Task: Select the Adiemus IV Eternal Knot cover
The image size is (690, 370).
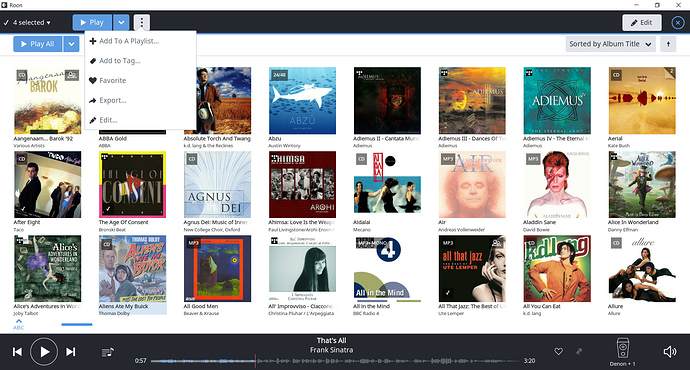Action: (x=557, y=101)
